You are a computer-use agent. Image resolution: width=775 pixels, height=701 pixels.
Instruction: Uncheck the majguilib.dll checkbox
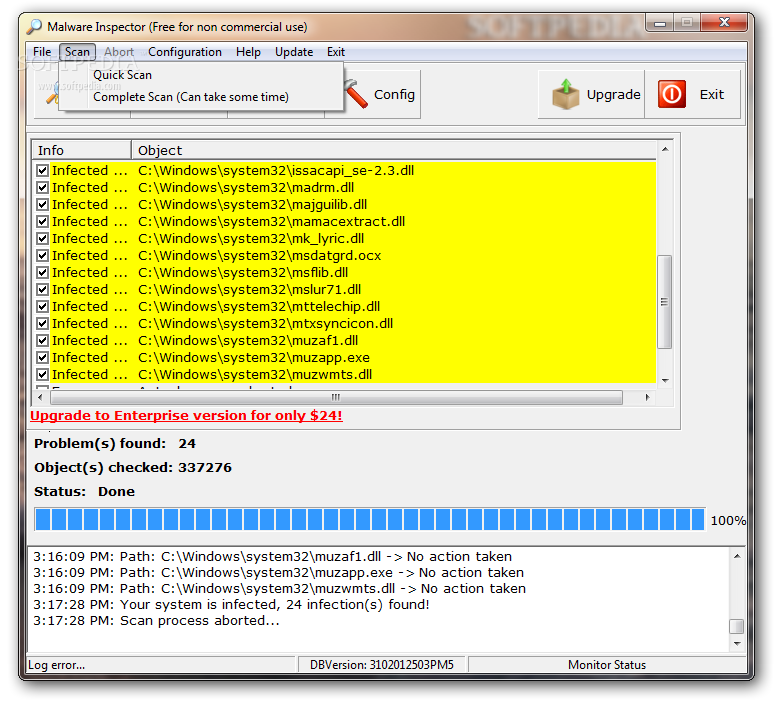[43, 204]
